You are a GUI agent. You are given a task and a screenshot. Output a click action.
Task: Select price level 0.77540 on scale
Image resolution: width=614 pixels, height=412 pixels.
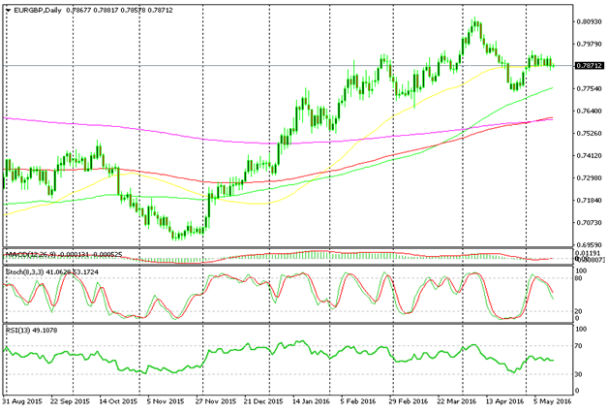pyautogui.click(x=589, y=89)
